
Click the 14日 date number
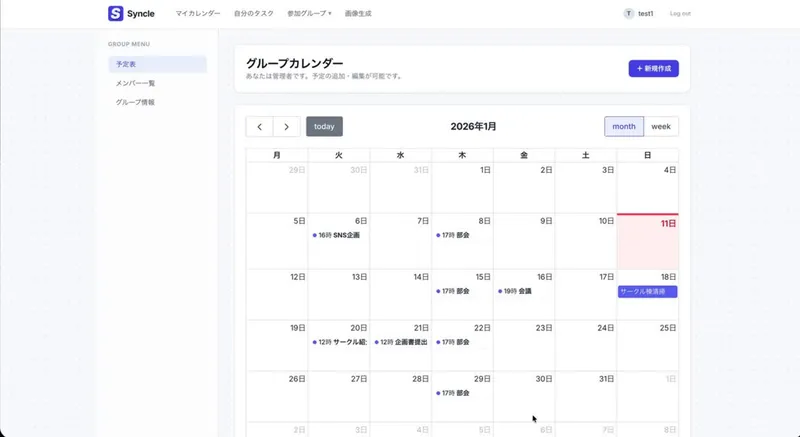click(421, 277)
